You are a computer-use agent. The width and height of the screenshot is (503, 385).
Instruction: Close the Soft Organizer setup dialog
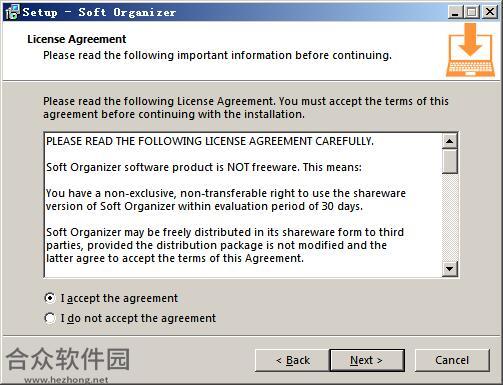tap(490, 12)
